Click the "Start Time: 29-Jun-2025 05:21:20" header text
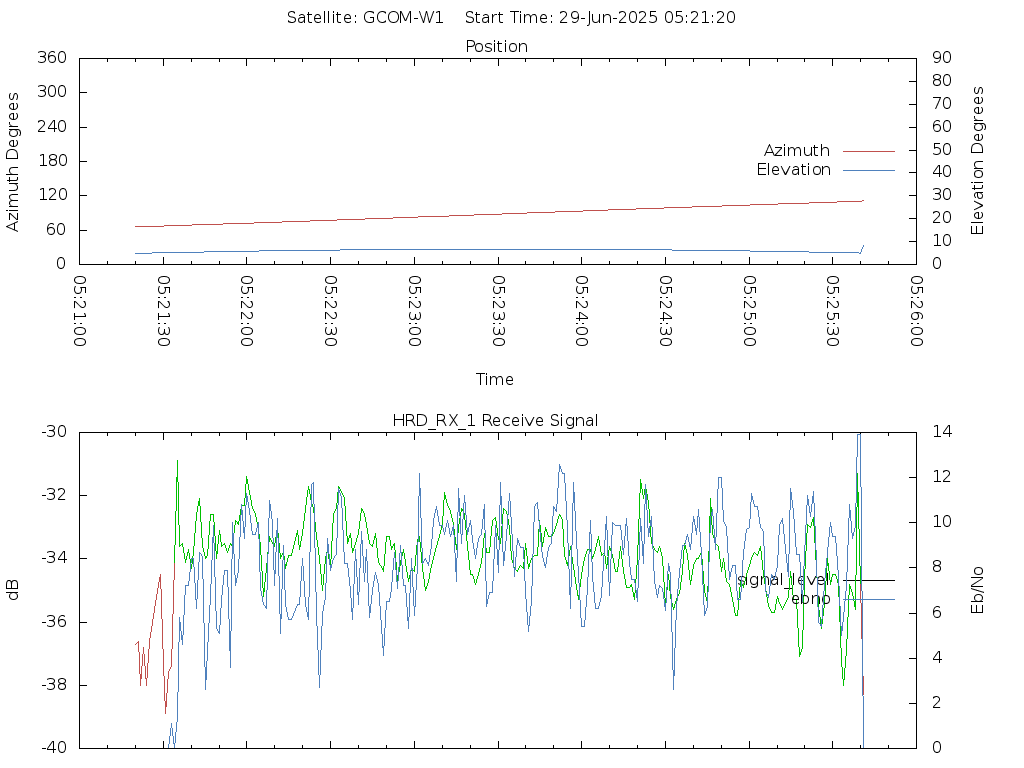 [600, 18]
